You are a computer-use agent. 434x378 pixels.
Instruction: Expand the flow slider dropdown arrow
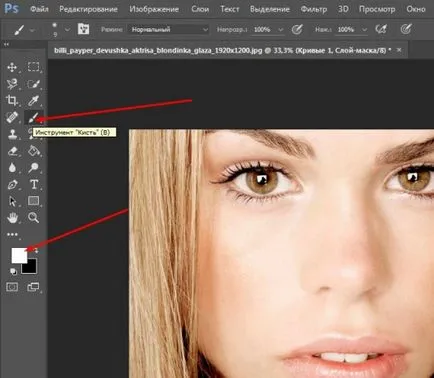[x=364, y=30]
